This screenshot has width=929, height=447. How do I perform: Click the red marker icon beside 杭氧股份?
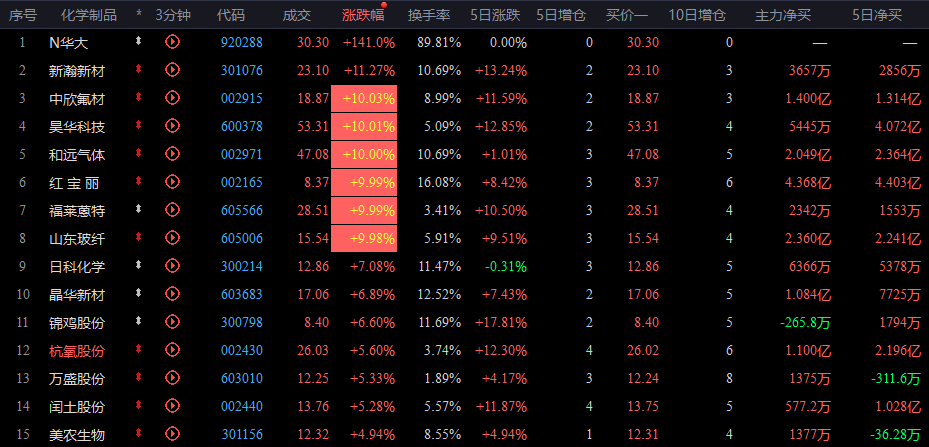point(139,350)
